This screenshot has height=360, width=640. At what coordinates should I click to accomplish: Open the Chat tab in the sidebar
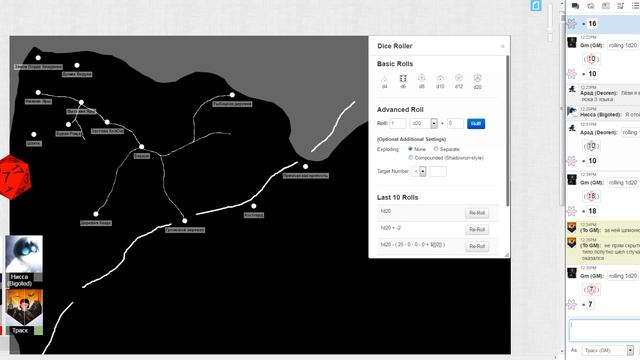(576, 6)
